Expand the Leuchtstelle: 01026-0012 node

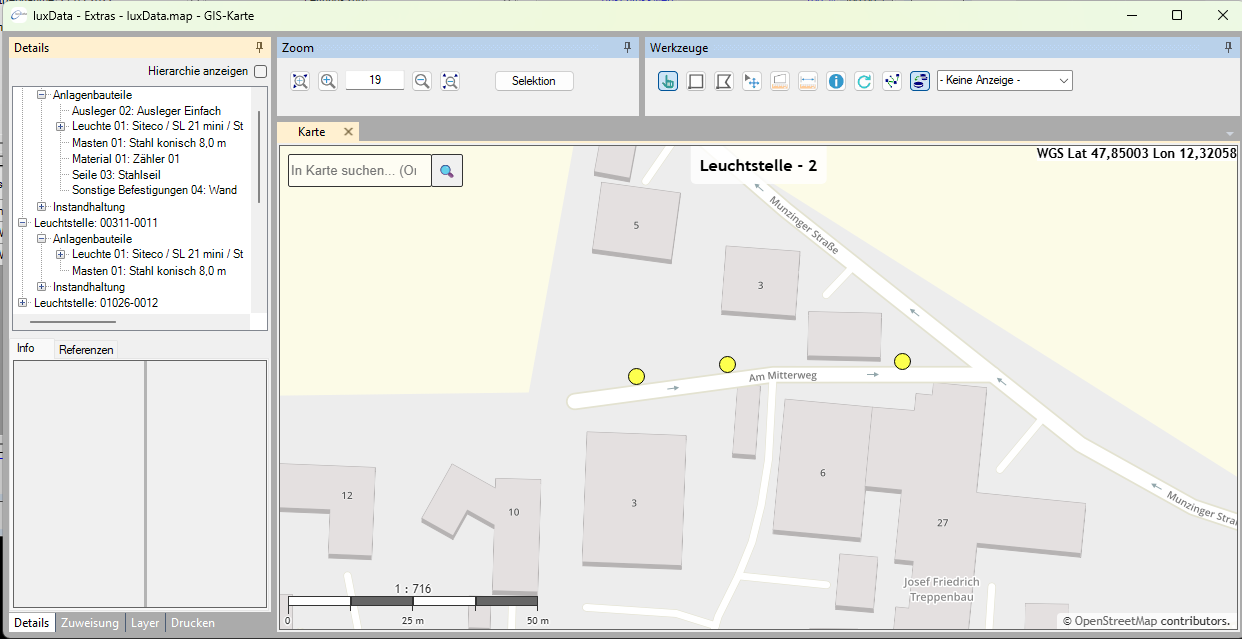[x=23, y=303]
